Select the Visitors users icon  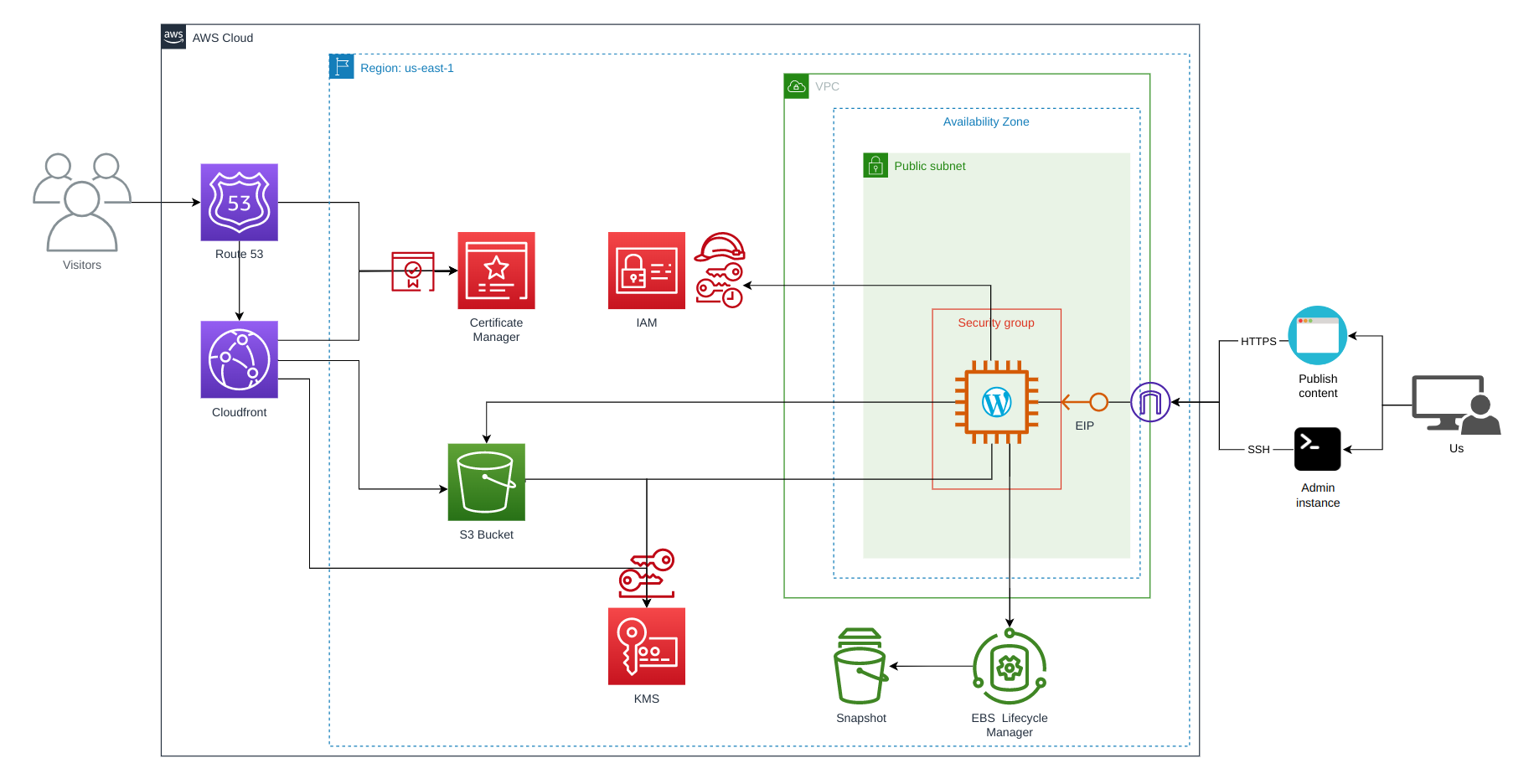tap(82, 202)
